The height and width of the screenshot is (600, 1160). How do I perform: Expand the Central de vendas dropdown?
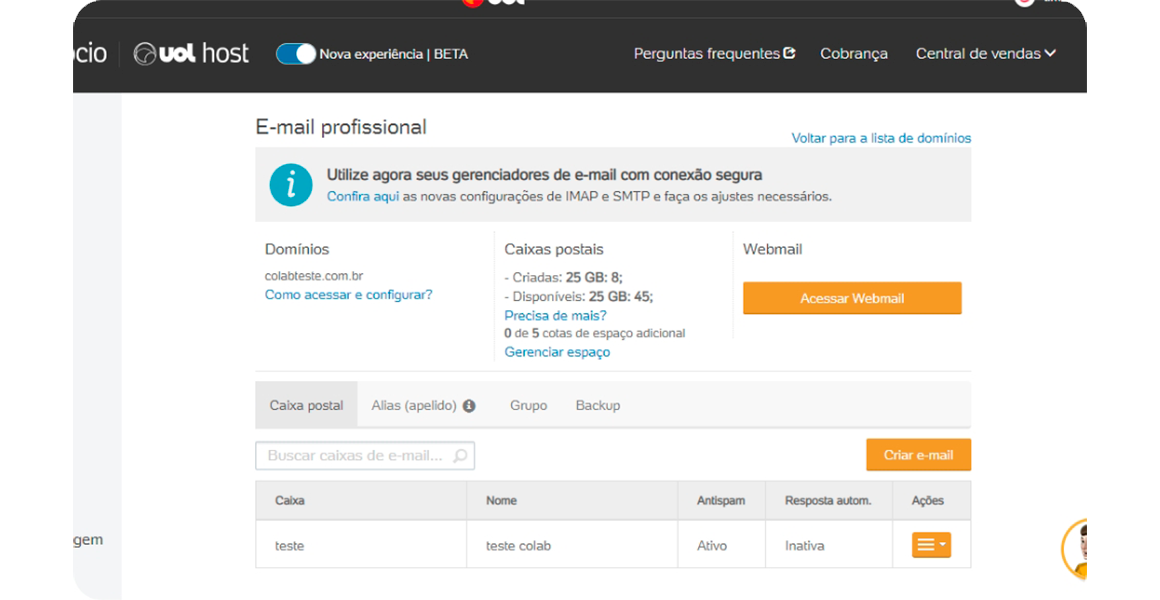[x=985, y=53]
